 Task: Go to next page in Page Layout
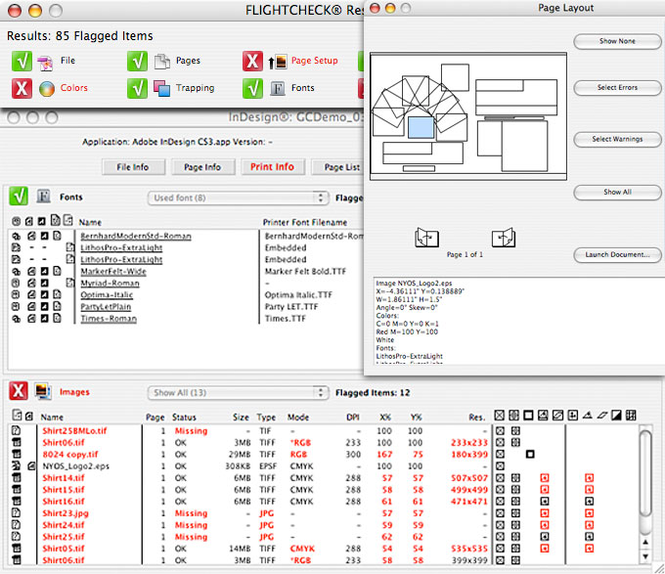503,238
